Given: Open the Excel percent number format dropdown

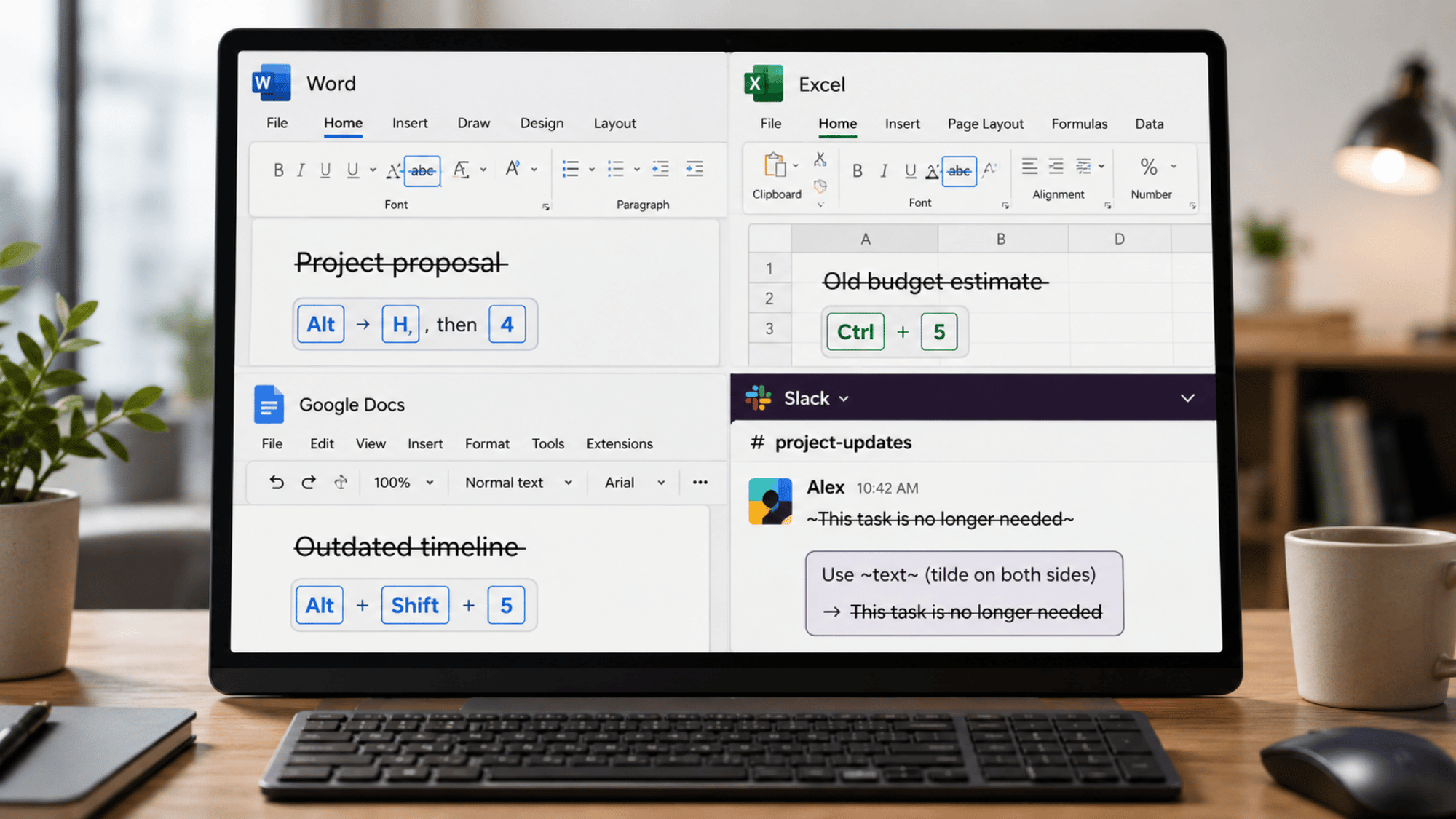Looking at the screenshot, I should click(1174, 167).
